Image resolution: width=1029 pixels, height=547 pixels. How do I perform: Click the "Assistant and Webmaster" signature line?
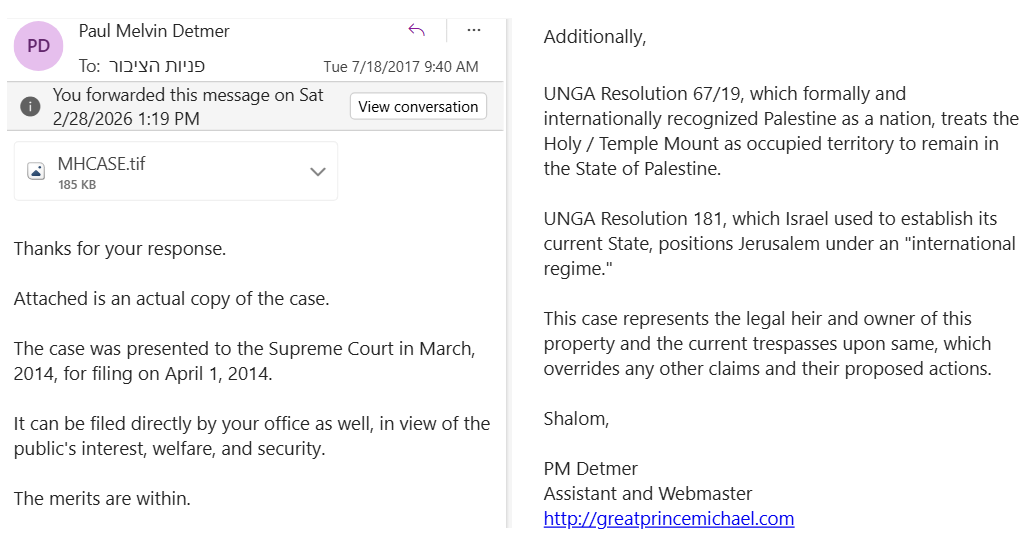(x=648, y=493)
